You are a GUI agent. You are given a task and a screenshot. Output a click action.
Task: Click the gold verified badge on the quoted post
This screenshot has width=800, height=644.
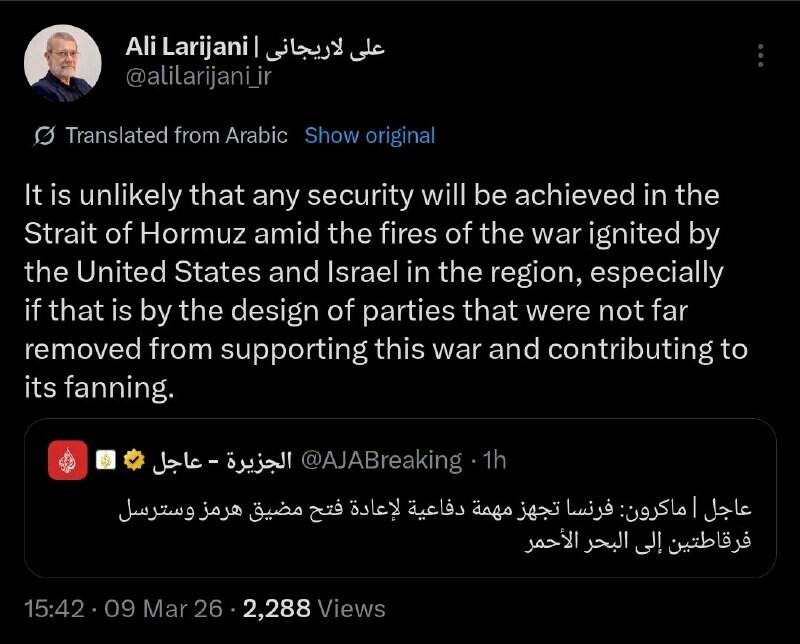(x=131, y=461)
